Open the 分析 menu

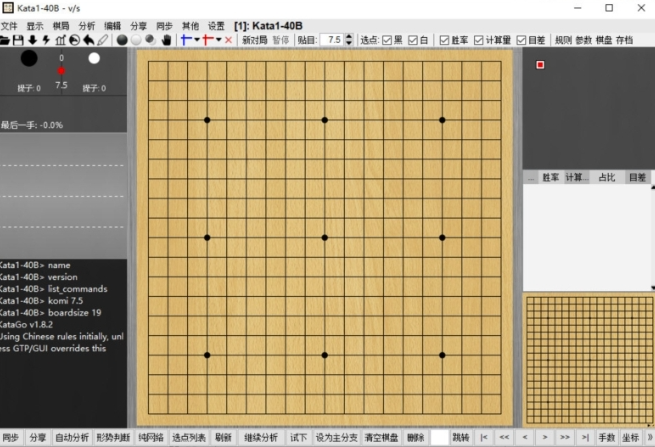pos(87,25)
